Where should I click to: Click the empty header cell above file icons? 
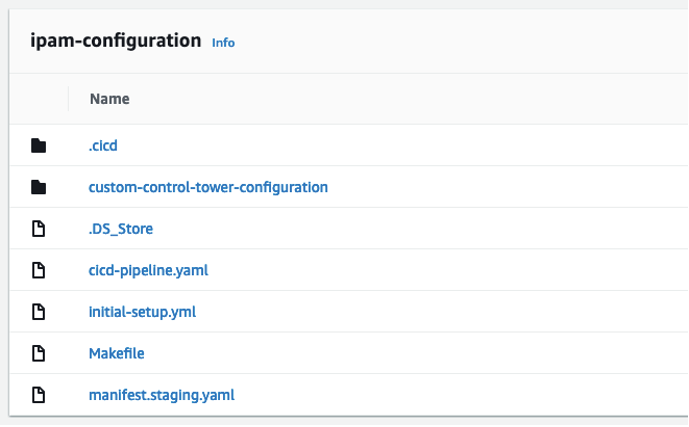(x=39, y=99)
